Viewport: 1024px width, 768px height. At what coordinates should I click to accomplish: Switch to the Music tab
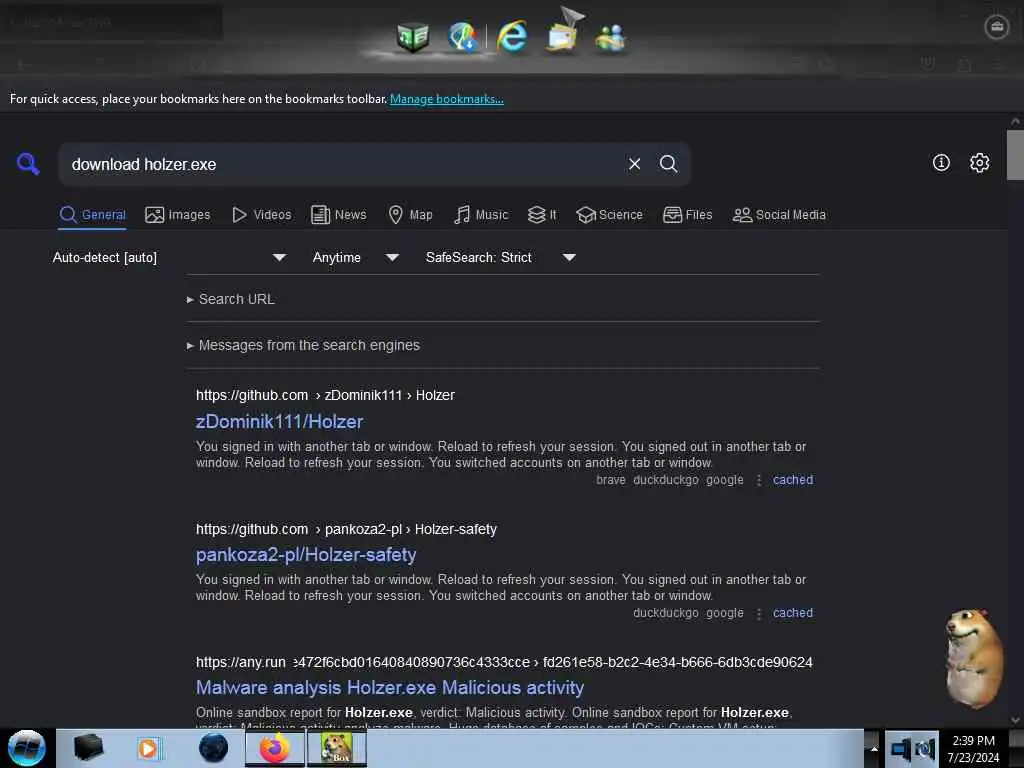click(481, 215)
